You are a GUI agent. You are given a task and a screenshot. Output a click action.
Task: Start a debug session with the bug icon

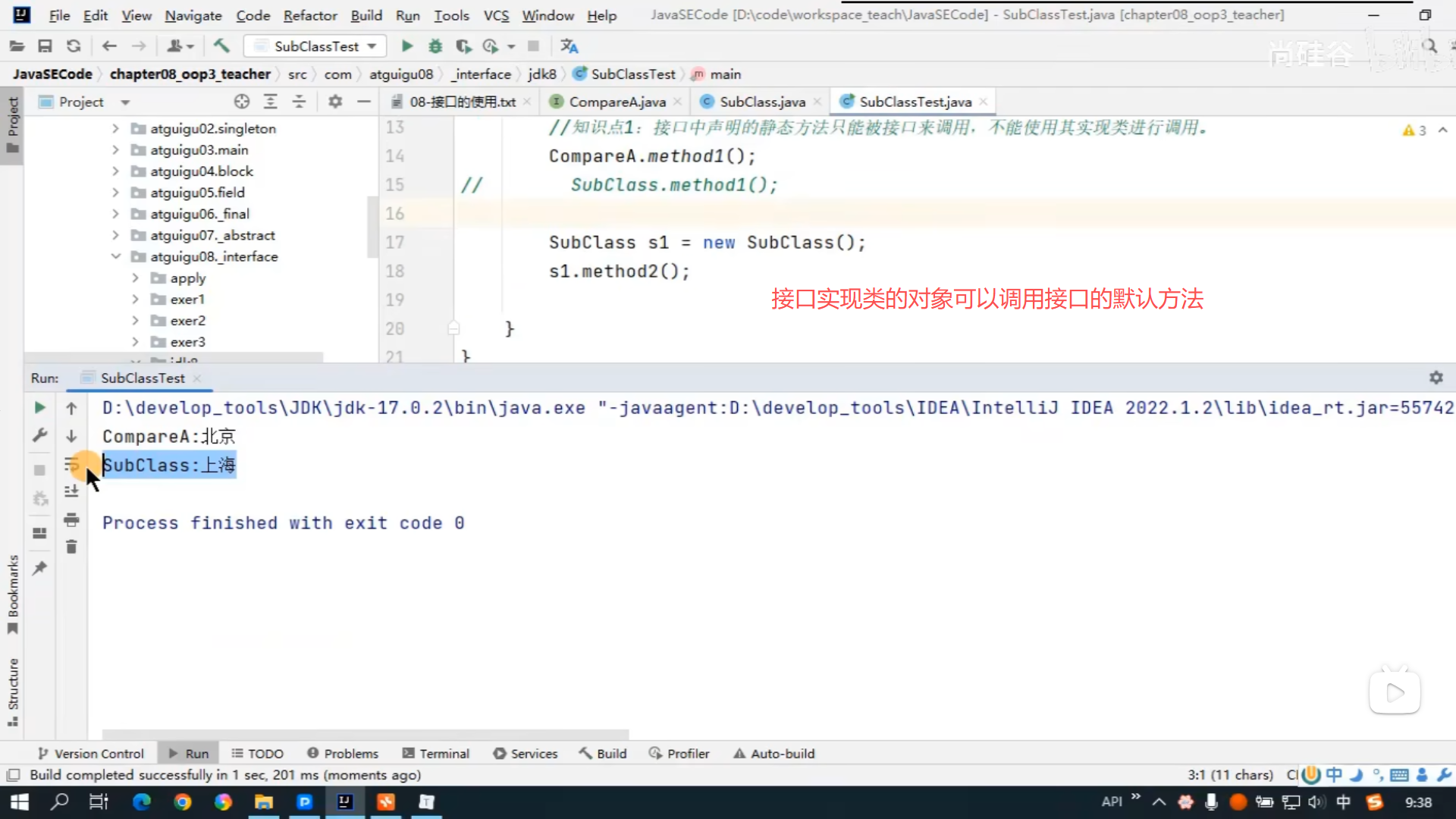click(x=435, y=46)
